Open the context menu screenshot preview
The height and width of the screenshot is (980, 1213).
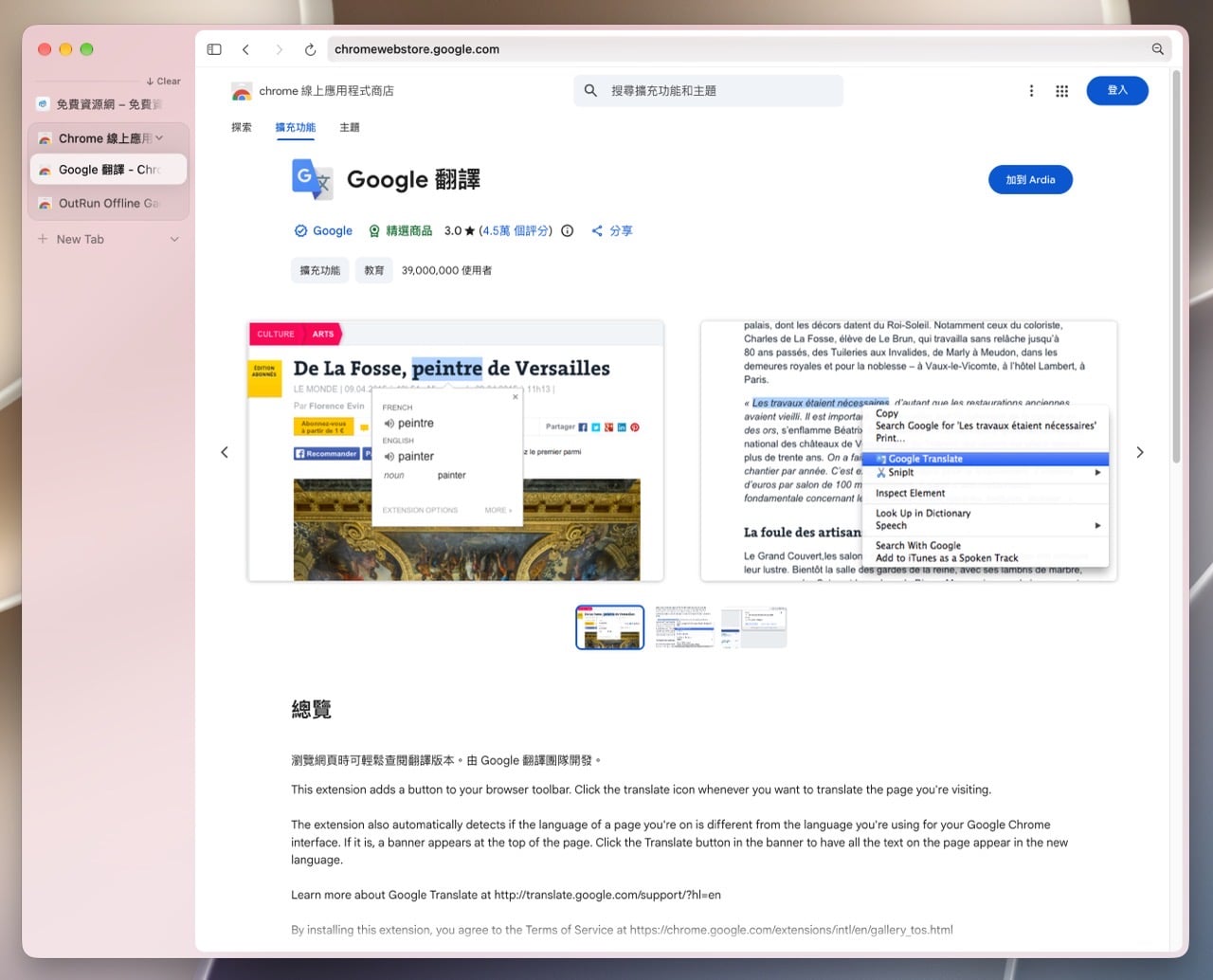click(909, 451)
